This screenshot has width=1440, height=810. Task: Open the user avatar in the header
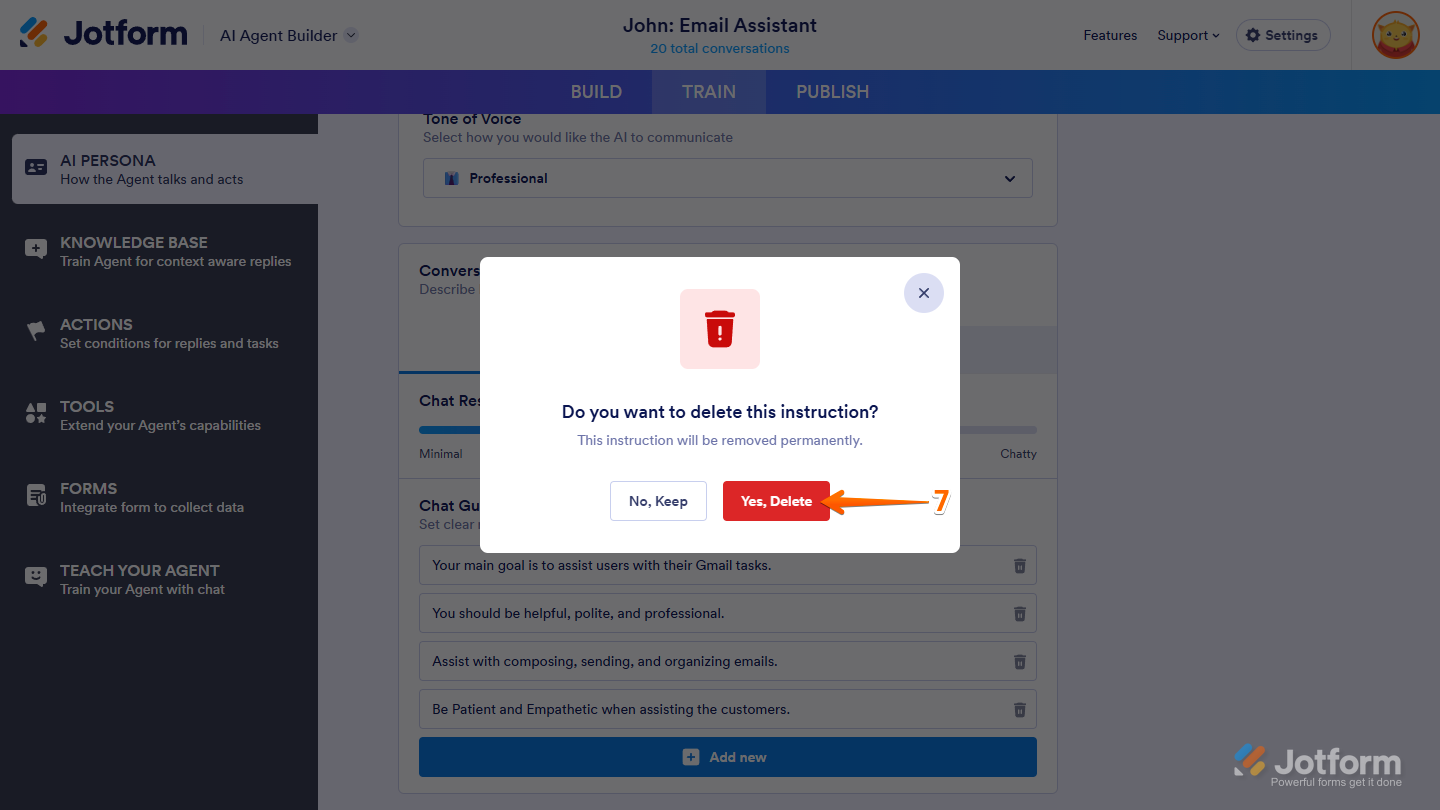coord(1396,35)
